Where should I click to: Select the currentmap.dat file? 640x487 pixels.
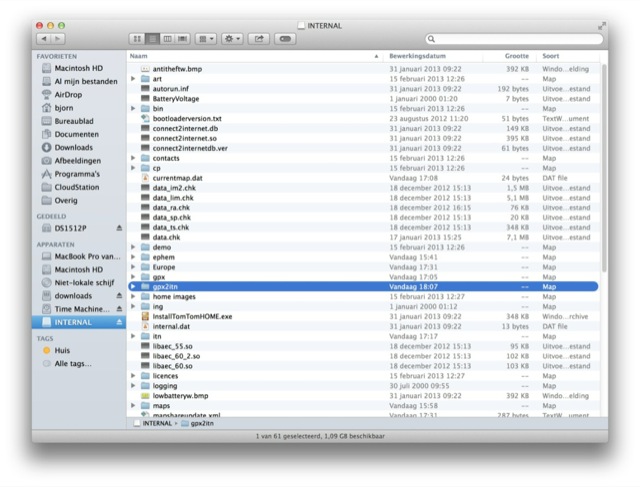362,178
